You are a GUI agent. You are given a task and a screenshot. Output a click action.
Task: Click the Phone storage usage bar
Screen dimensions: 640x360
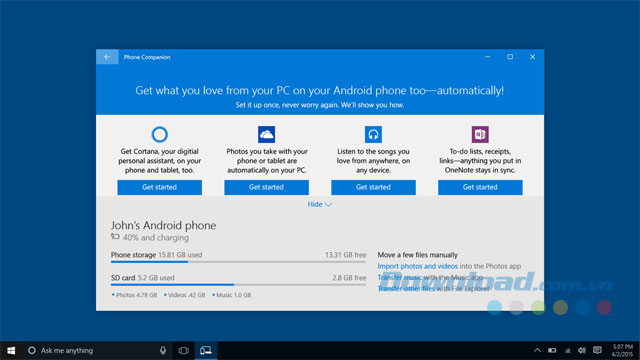click(238, 262)
